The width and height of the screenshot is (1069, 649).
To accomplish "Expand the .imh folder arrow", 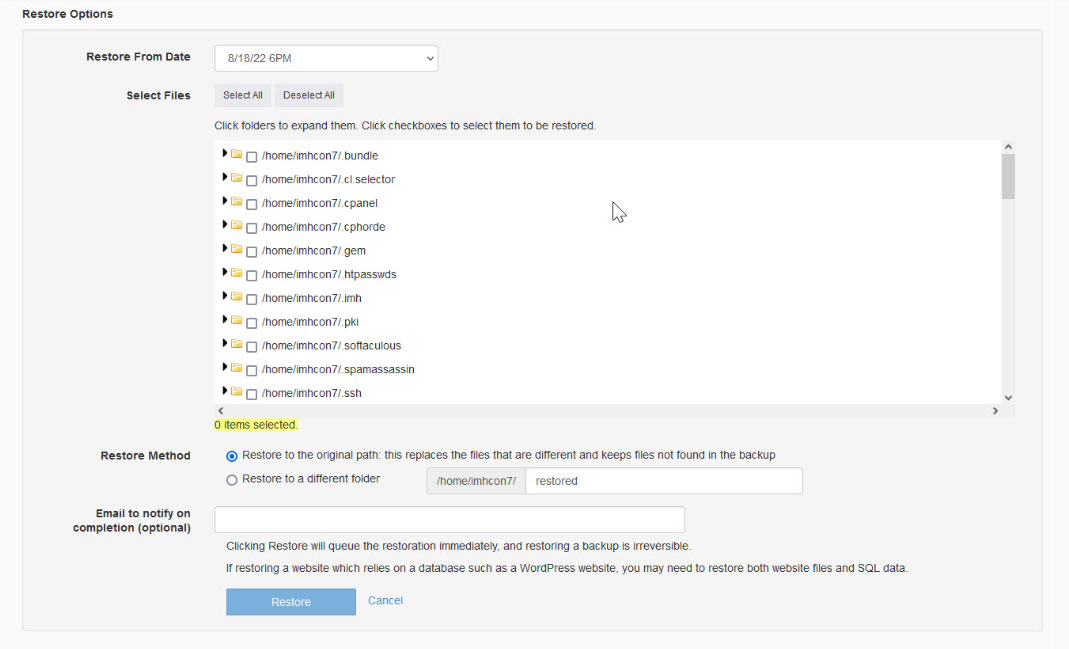I will coord(224,296).
